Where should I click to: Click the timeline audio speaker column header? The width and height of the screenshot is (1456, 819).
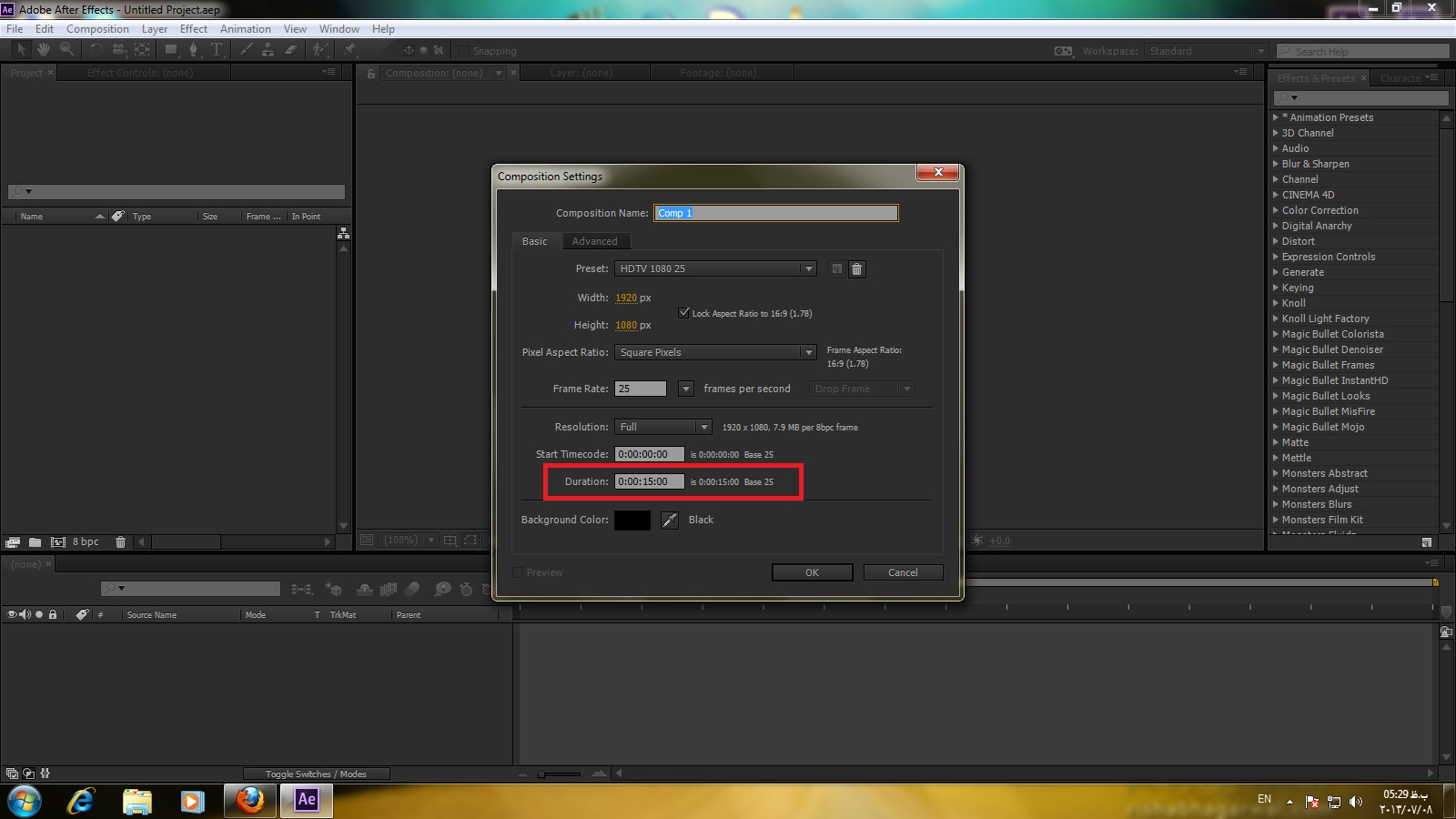[25, 615]
